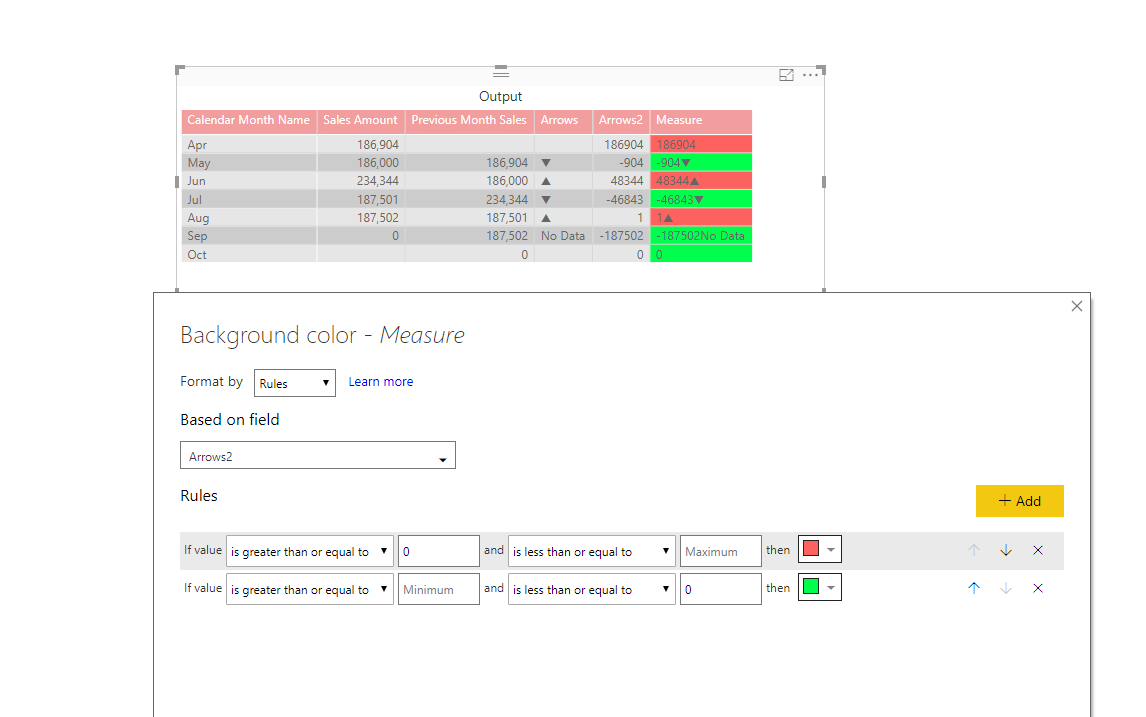
Task: Click second rule's Minimum input field
Action: pos(439,589)
